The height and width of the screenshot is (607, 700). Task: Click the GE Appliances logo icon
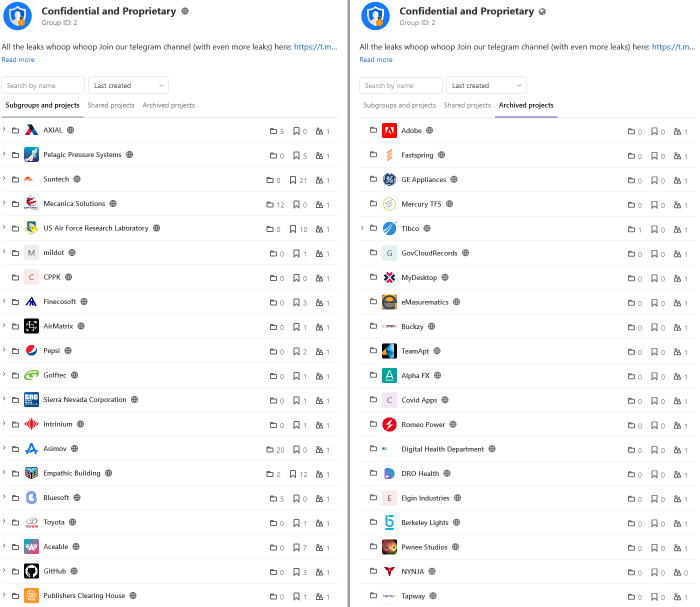click(x=389, y=179)
